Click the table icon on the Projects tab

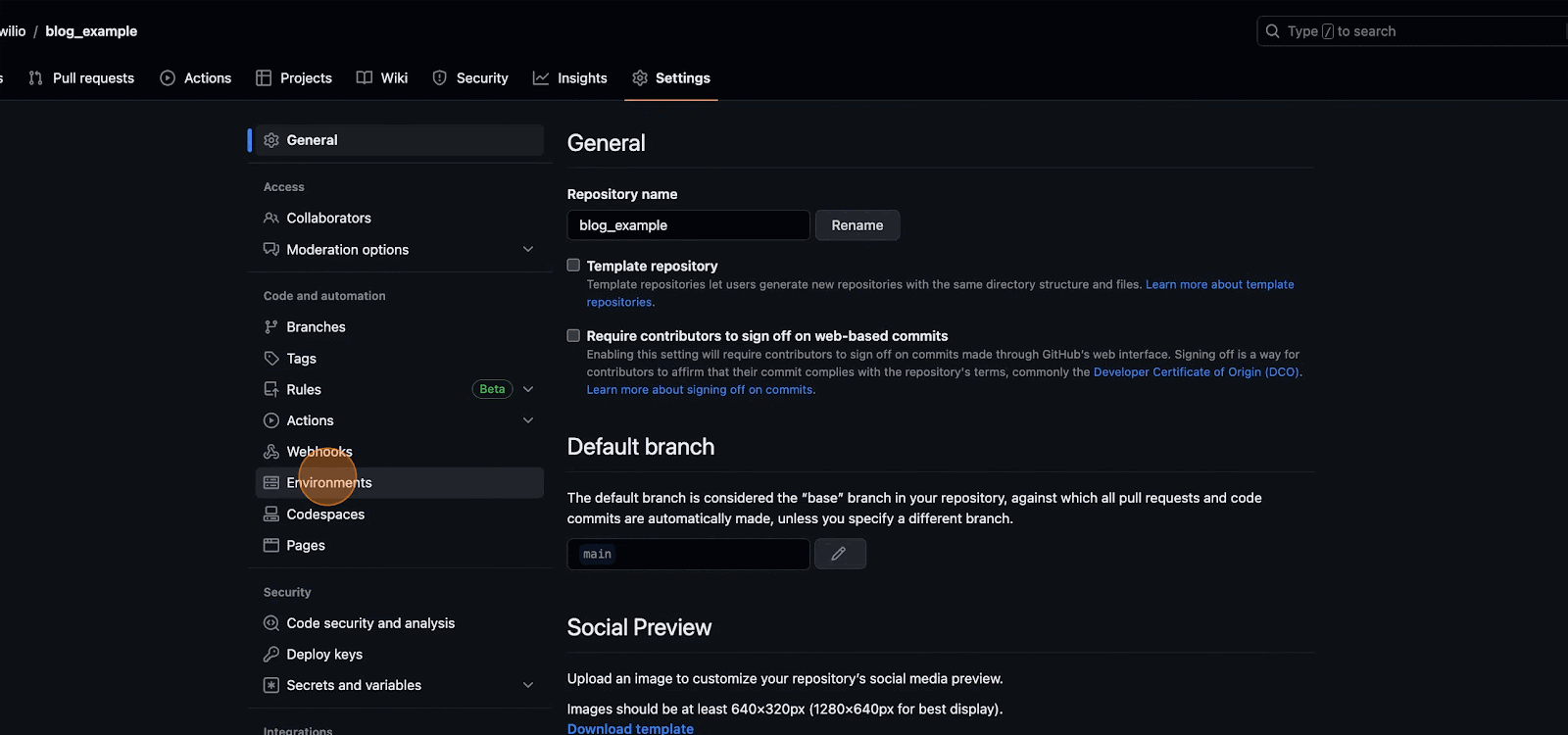pos(264,77)
